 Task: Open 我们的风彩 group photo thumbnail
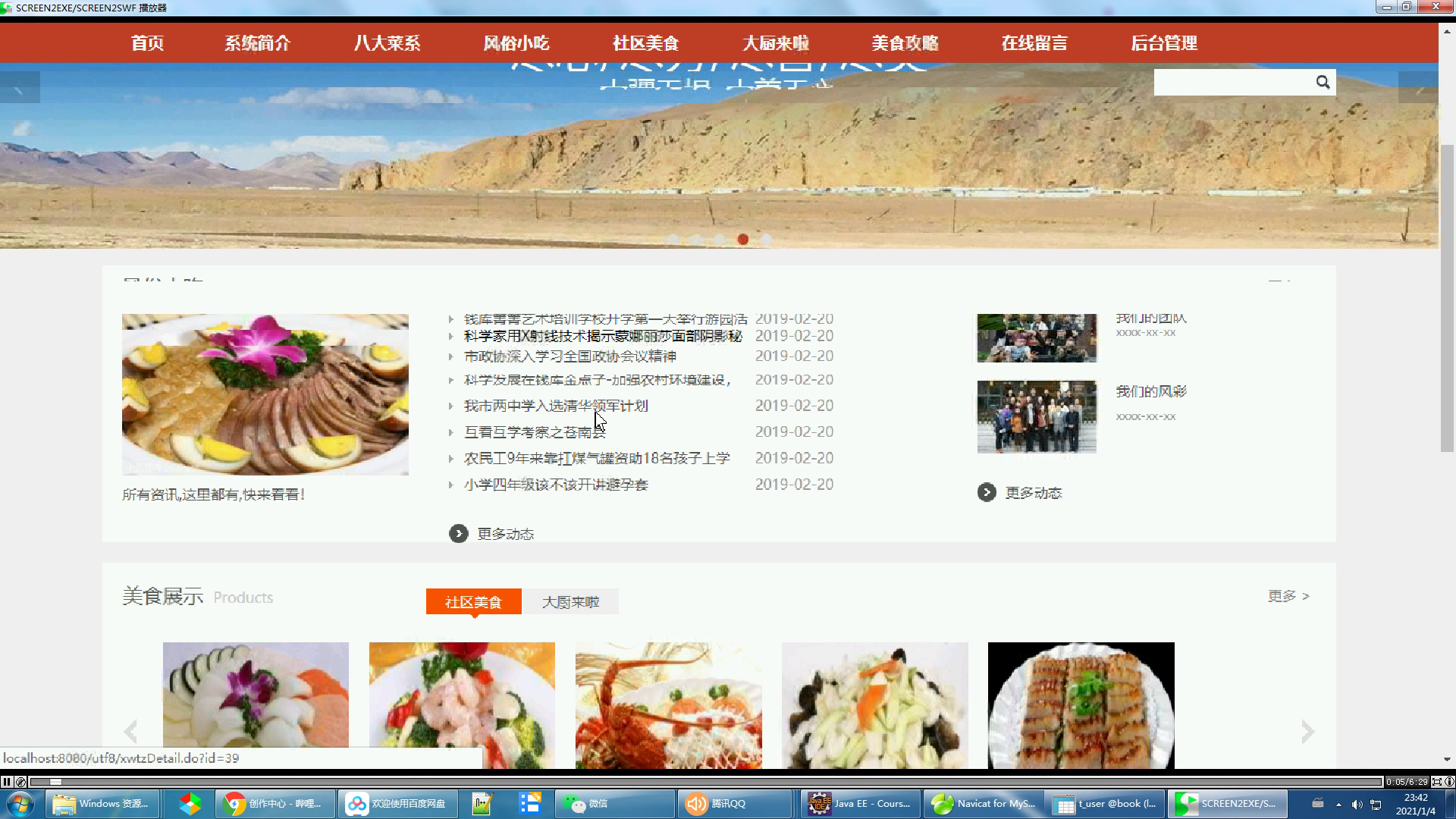tap(1037, 417)
